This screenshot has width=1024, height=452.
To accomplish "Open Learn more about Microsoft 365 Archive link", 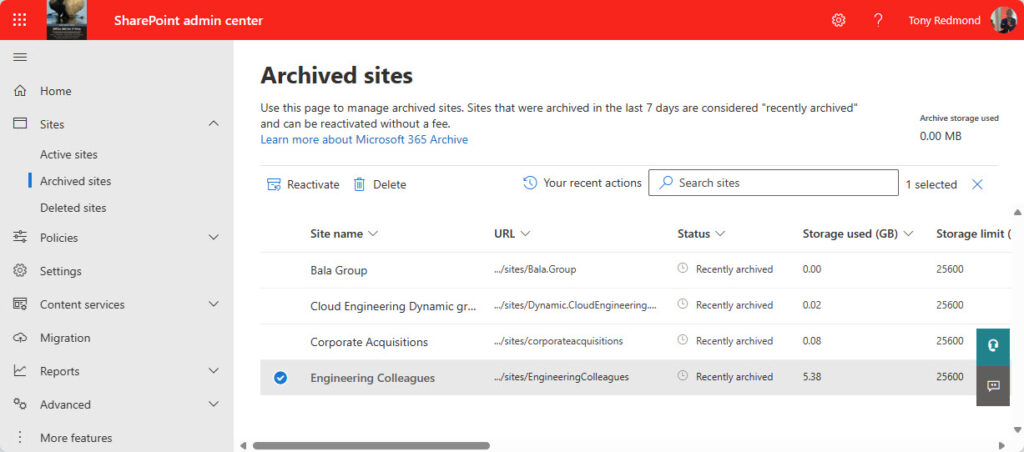I will (364, 139).
